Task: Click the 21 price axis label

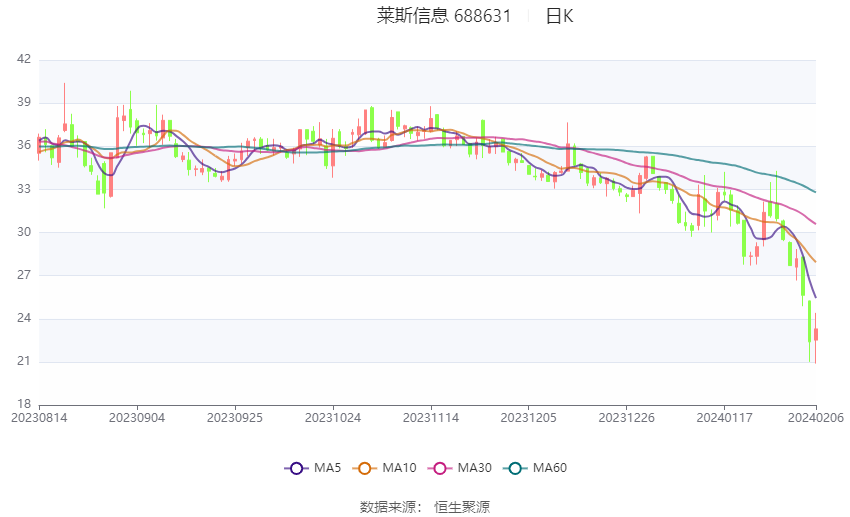Action: (24, 361)
